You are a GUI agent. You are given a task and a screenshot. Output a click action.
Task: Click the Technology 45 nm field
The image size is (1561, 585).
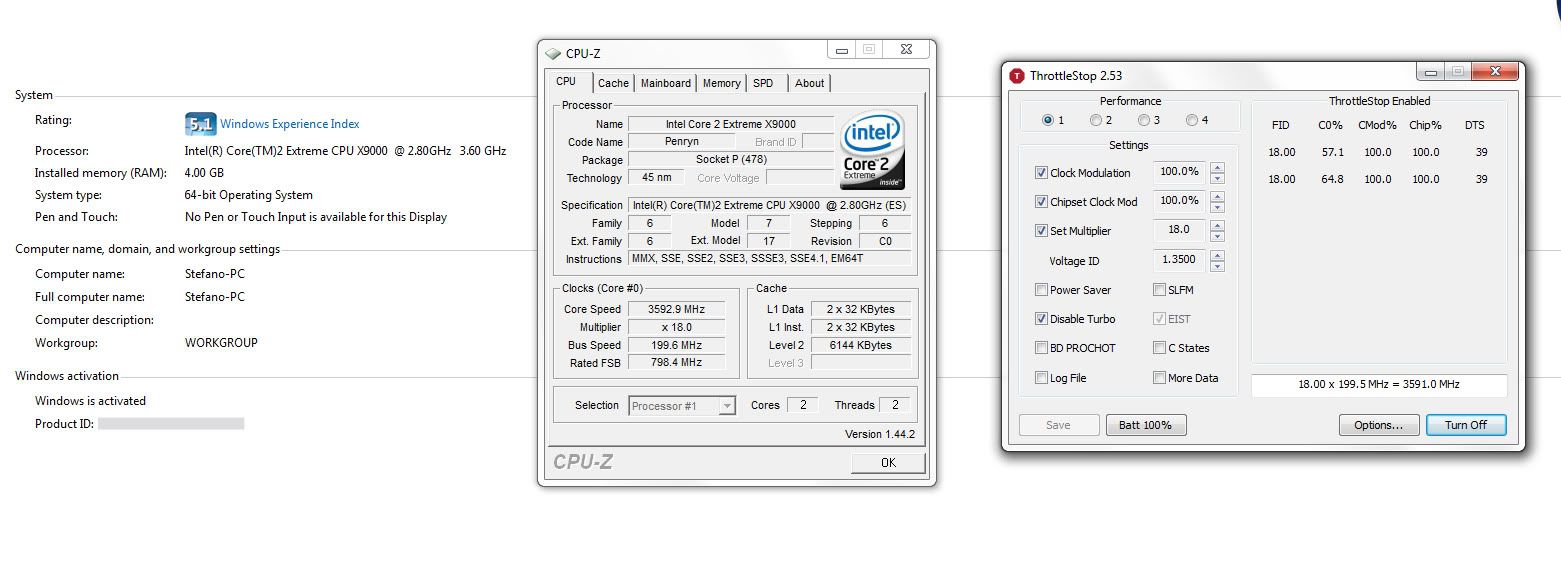657,178
